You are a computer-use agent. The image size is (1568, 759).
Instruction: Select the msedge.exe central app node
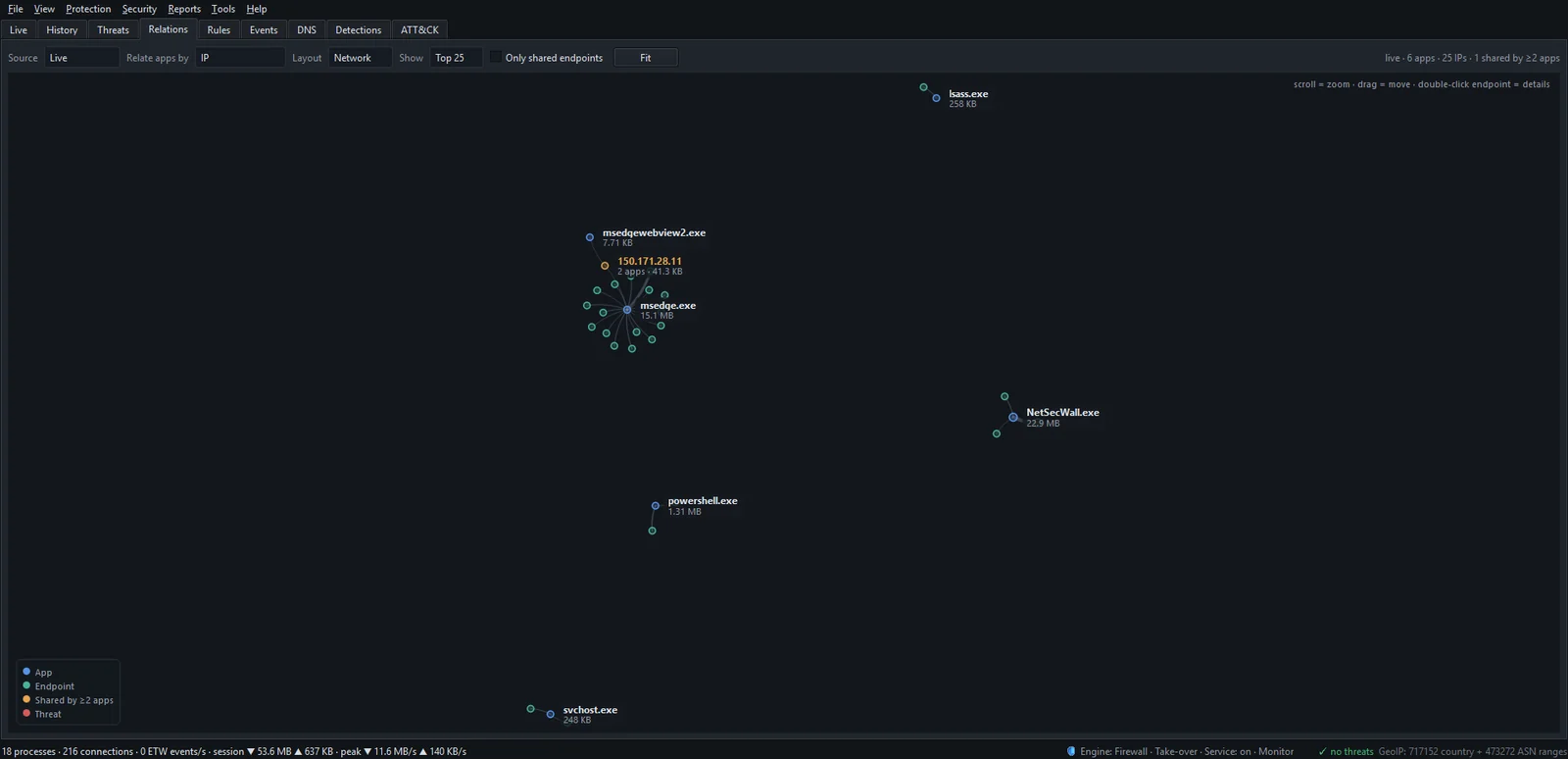pyautogui.click(x=627, y=310)
